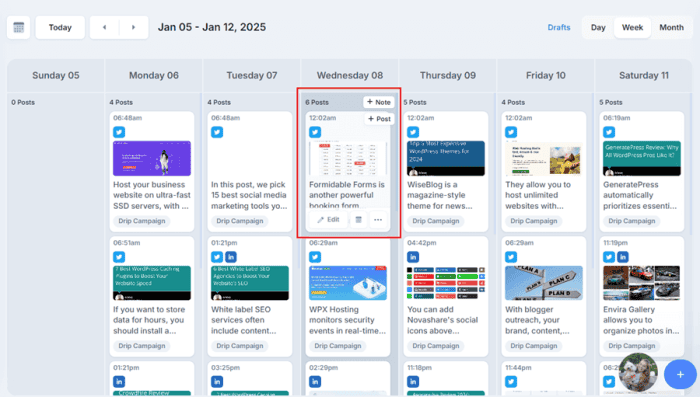Click Twitter icon on Friday 12:02am post
The width and height of the screenshot is (700, 397).
511,132
